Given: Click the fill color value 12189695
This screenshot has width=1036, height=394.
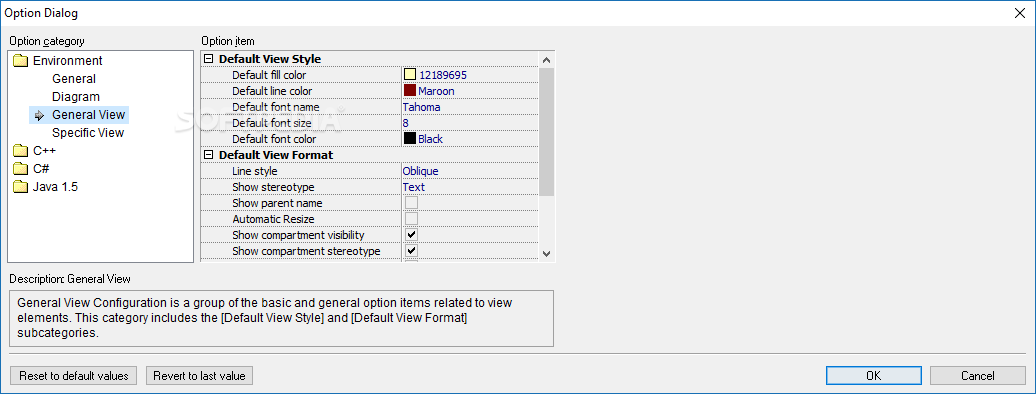Looking at the screenshot, I should [443, 75].
